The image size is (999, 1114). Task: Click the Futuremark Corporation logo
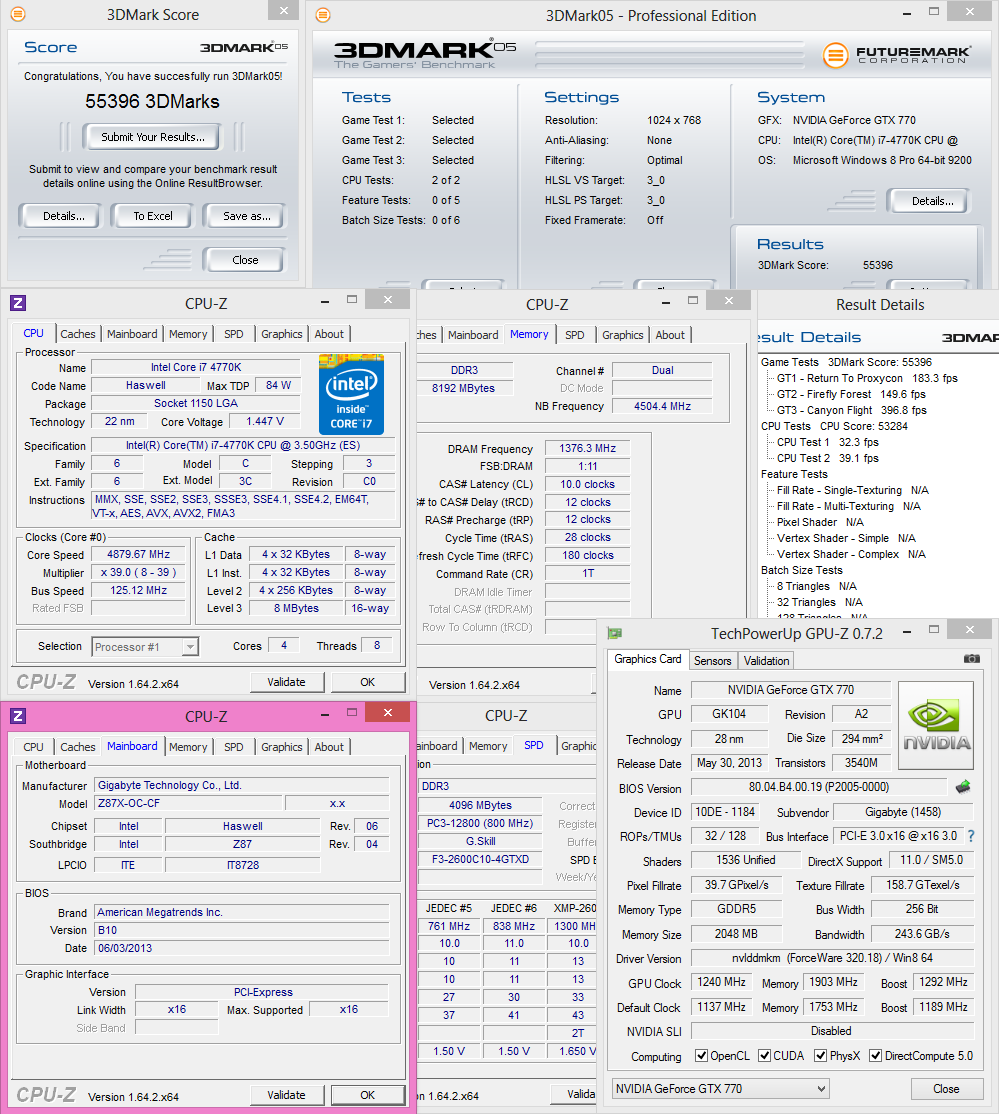click(897, 55)
